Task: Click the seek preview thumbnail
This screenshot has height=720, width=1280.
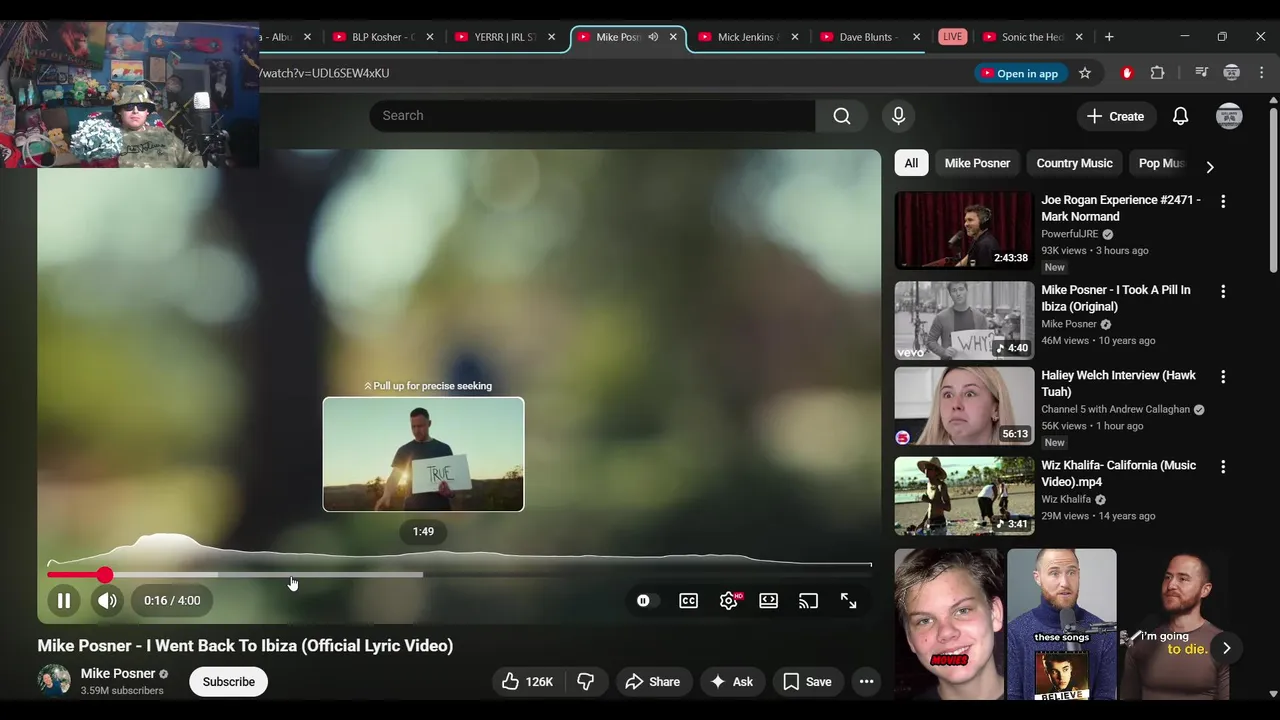Action: (x=423, y=454)
